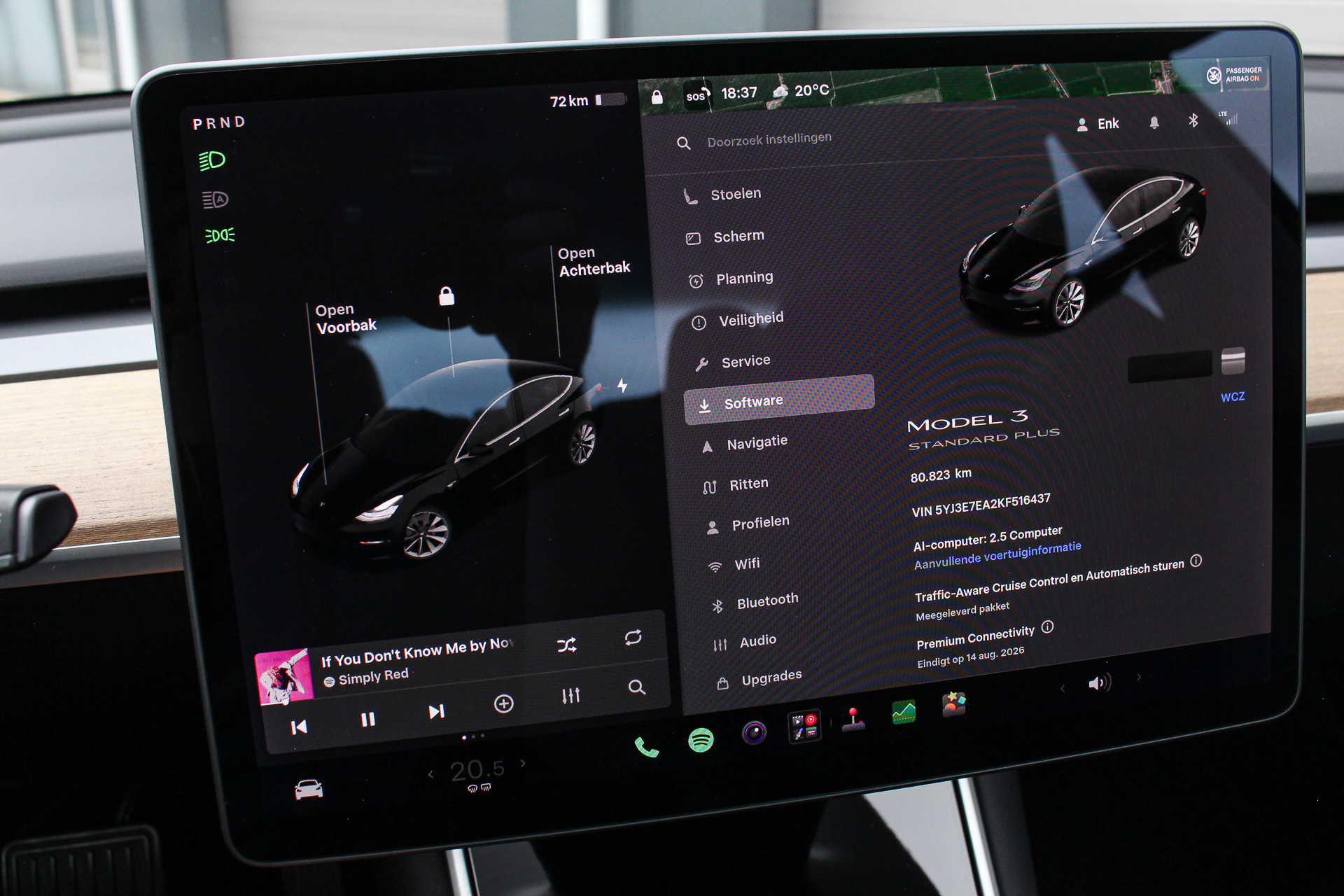Viewport: 1344px width, 896px height.
Task: Select the Software tab
Action: pos(779,400)
